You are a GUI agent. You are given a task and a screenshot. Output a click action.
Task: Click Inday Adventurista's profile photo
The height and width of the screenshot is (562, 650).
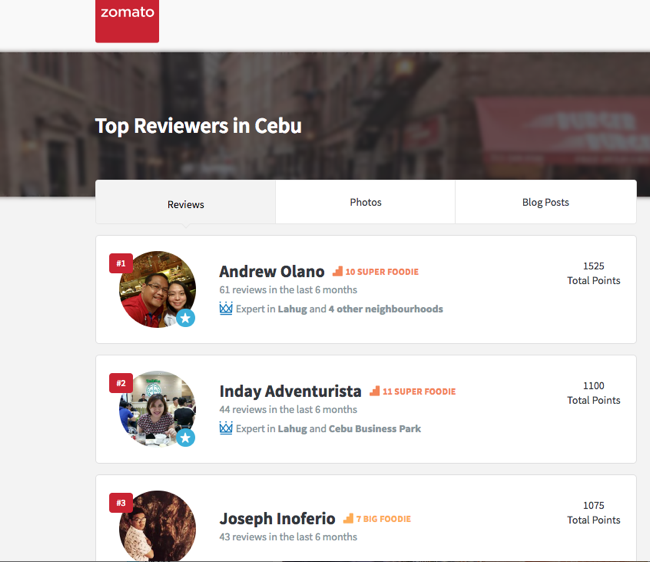tap(158, 409)
